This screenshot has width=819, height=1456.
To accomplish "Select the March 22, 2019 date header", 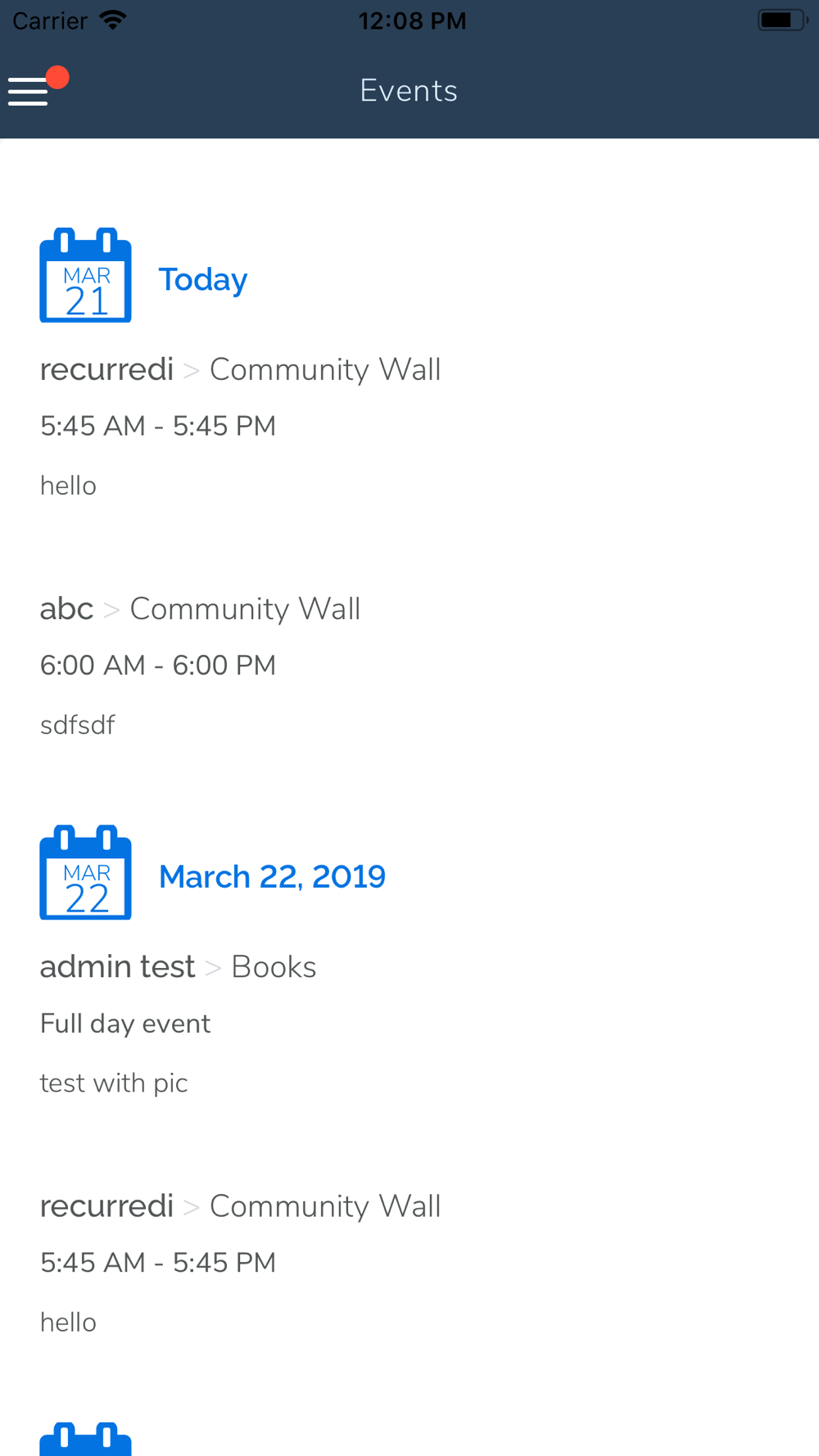I will [x=272, y=877].
